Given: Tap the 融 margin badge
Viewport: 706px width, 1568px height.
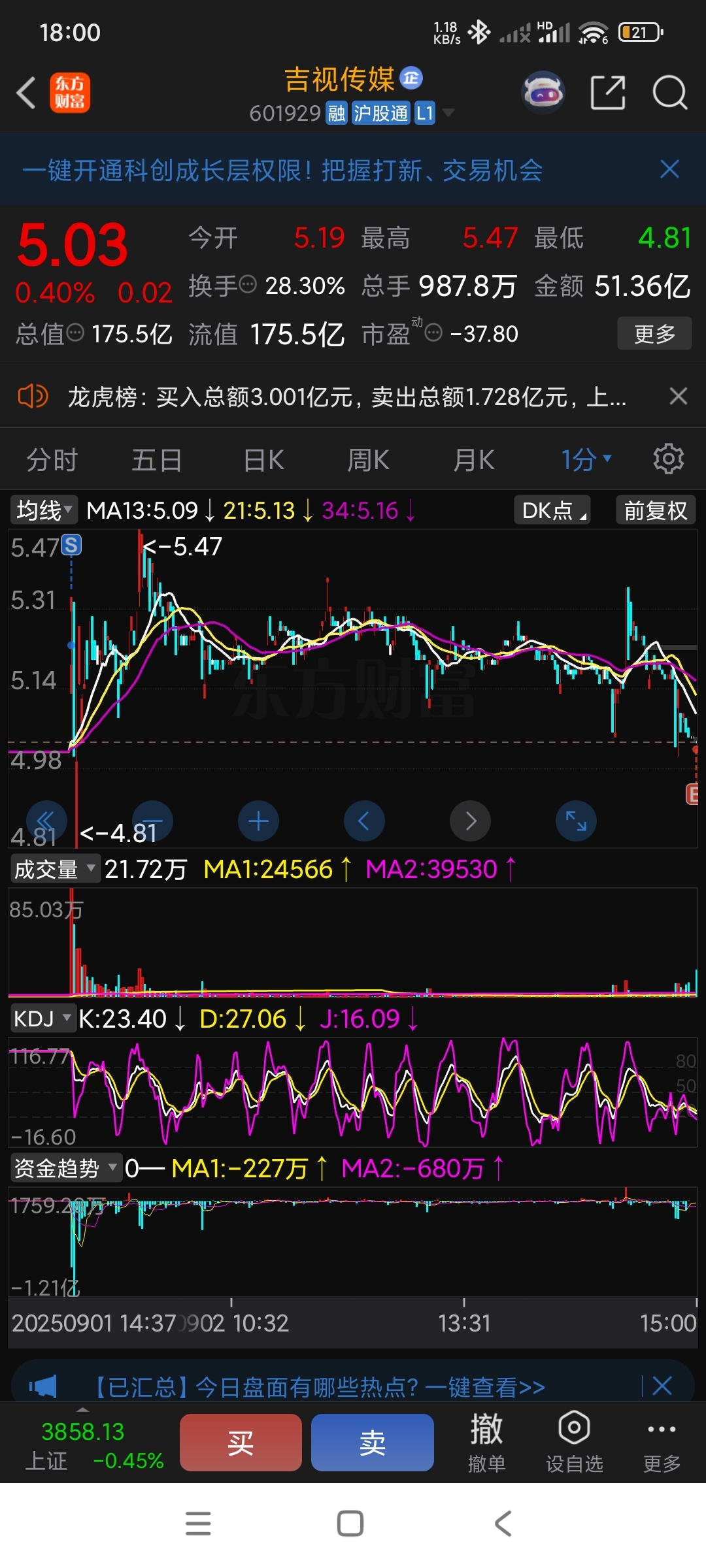Looking at the screenshot, I should [337, 114].
